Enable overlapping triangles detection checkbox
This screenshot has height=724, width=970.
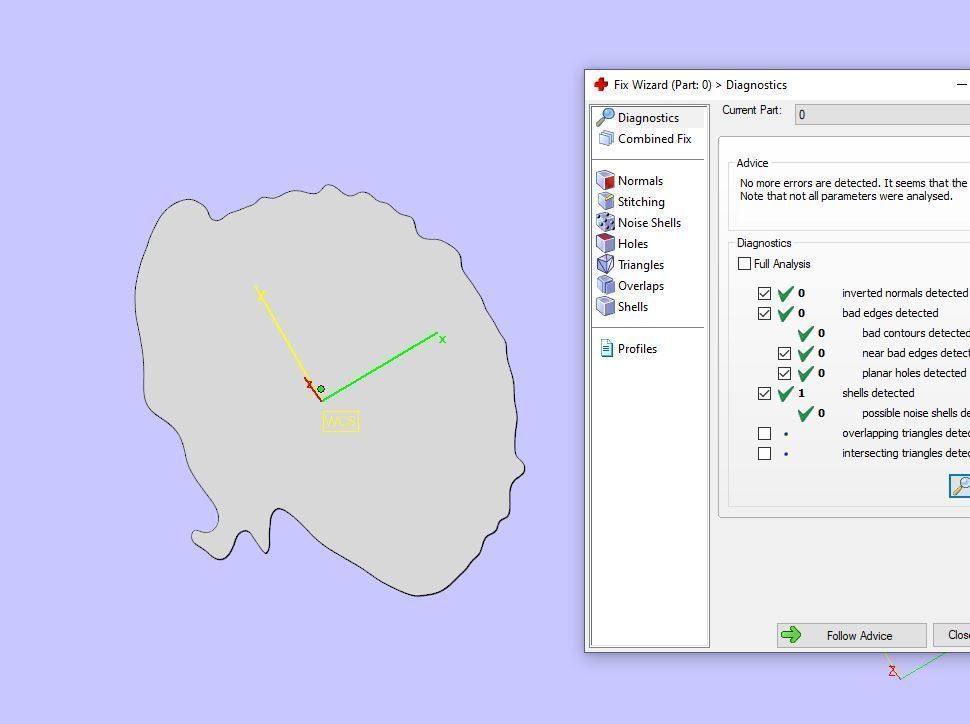765,433
